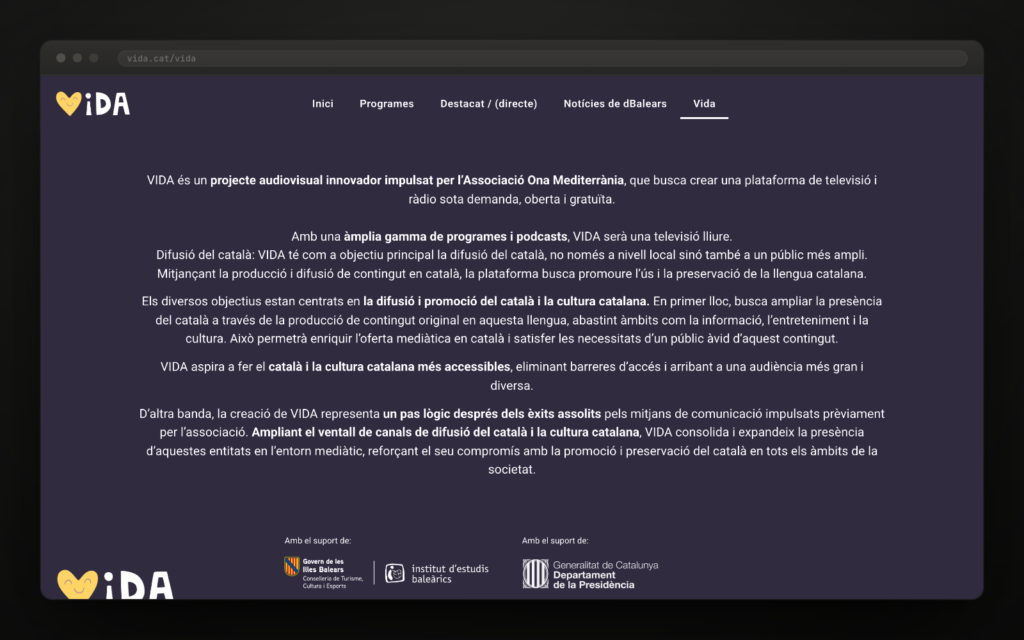Click the Institut d'Estudis Baleàrics logo
The width and height of the screenshot is (1024, 640).
point(437,573)
